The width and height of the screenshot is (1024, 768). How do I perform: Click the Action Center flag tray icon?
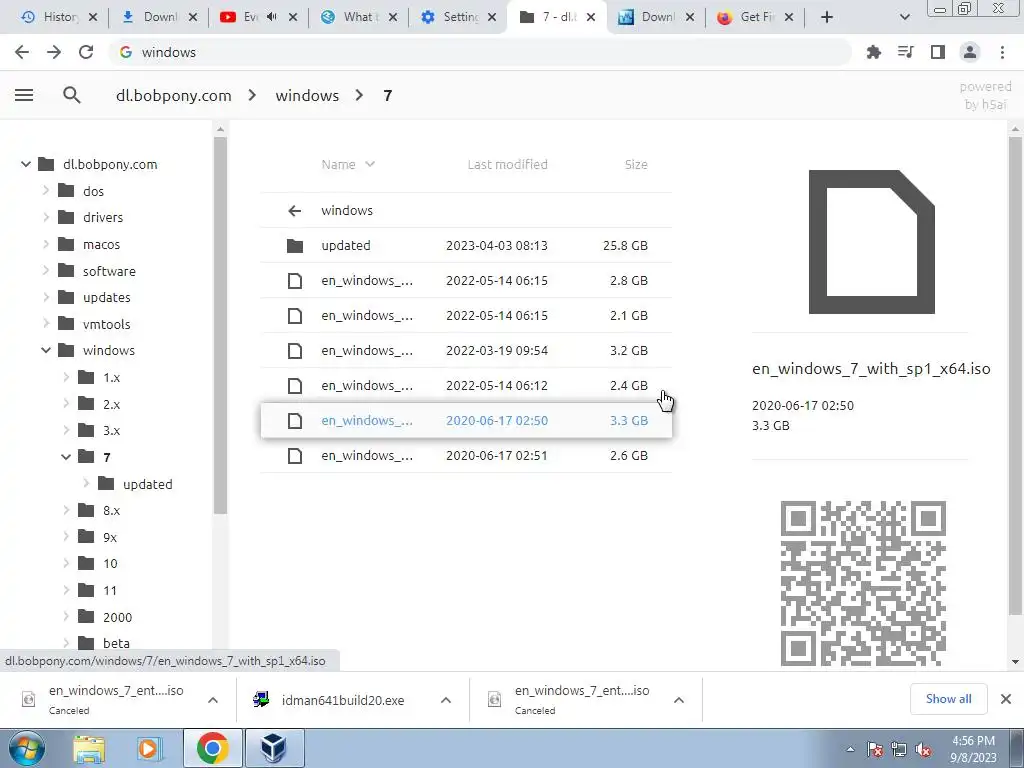pyautogui.click(x=875, y=750)
